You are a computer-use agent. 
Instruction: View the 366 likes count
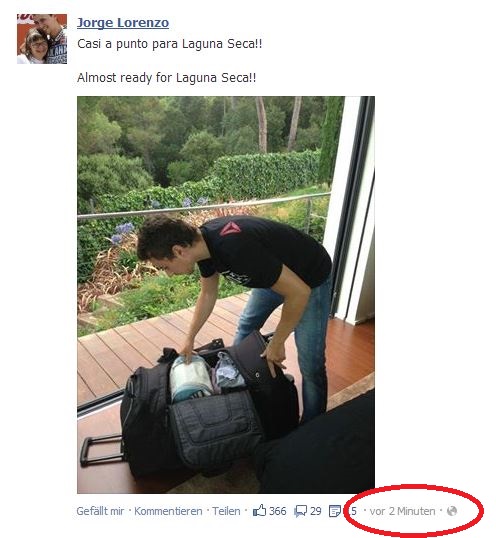(277, 511)
